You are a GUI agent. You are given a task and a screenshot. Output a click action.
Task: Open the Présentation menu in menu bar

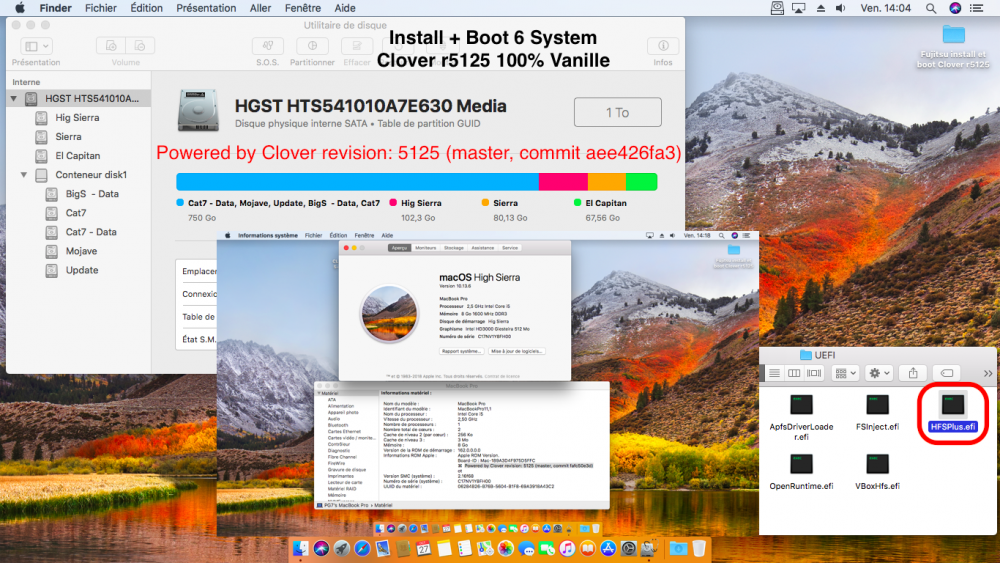(x=206, y=8)
